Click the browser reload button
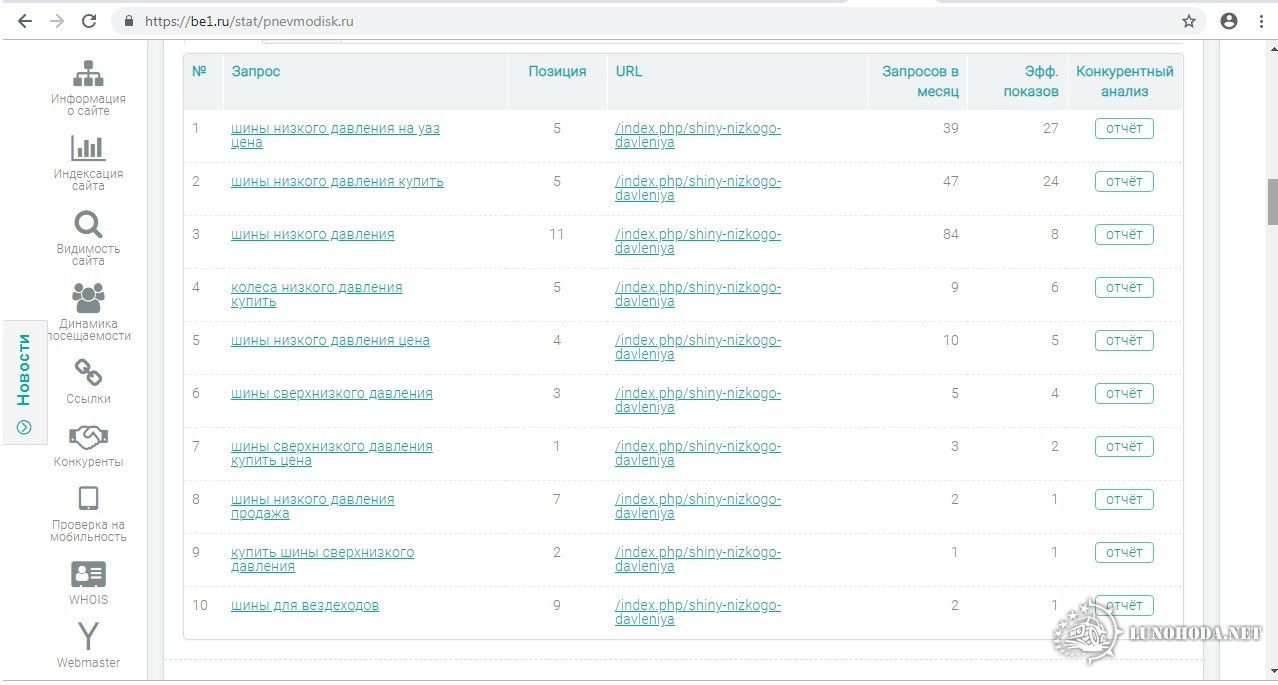This screenshot has width=1278, height=685. click(x=89, y=21)
